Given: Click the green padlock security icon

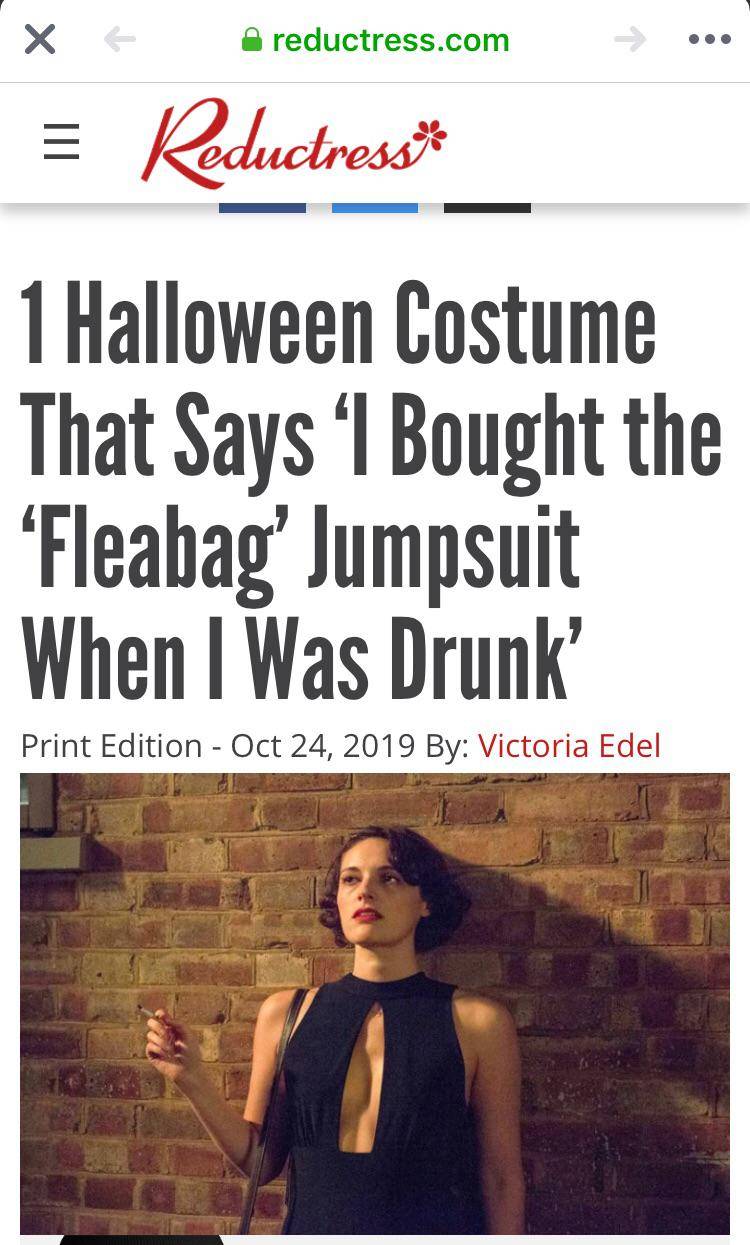Looking at the screenshot, I should pyautogui.click(x=253, y=40).
